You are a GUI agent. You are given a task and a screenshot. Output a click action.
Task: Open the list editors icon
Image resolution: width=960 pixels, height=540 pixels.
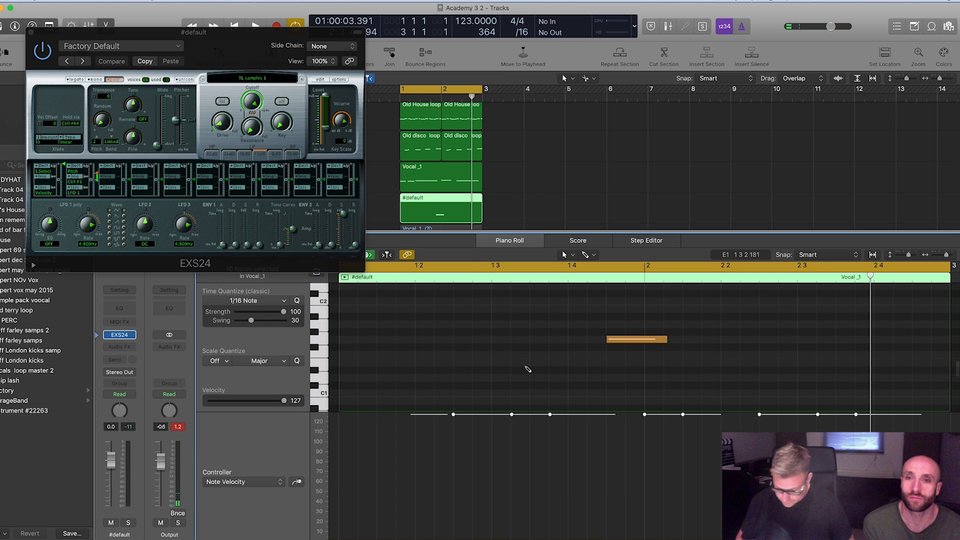(x=896, y=26)
